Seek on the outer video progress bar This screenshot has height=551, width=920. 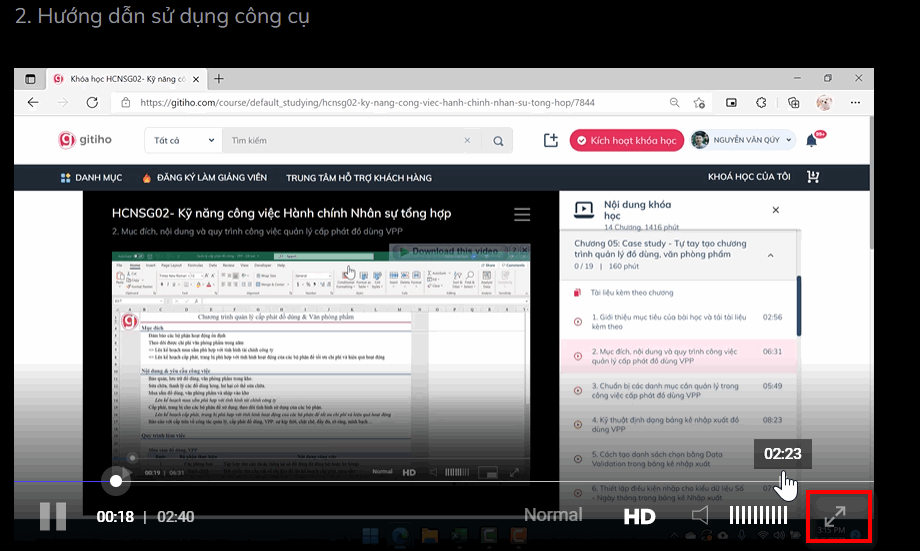[x=444, y=481]
